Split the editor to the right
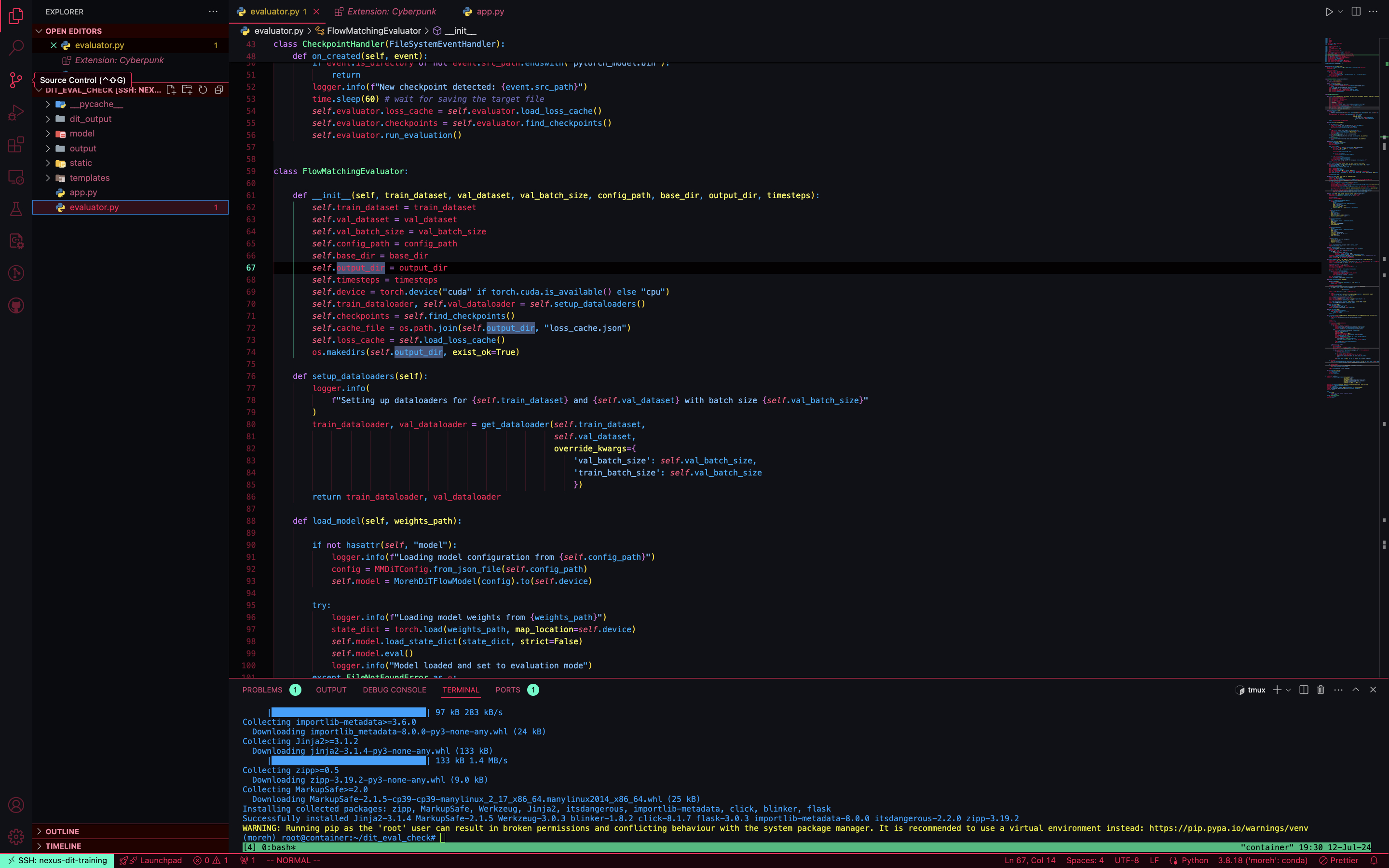Screen dimensions: 1389x868 [x=1356, y=12]
